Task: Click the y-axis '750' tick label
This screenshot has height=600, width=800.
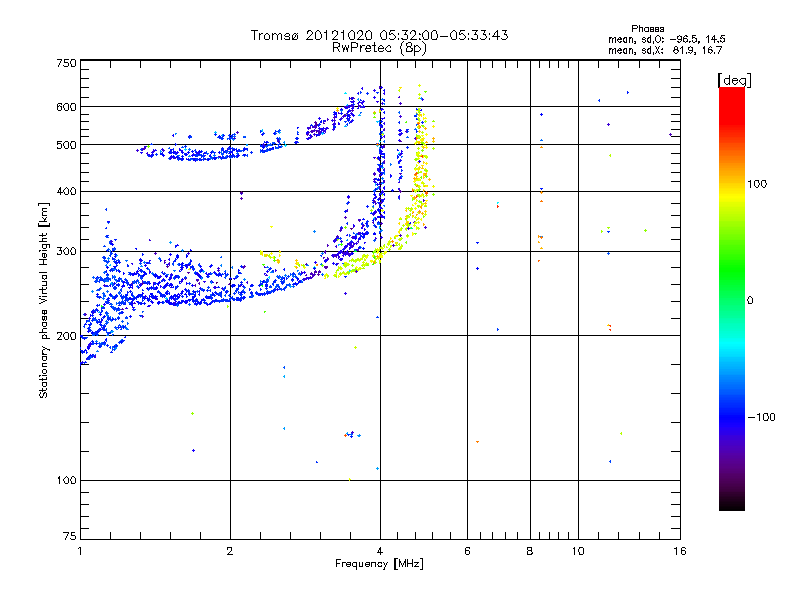Action: click(x=67, y=63)
